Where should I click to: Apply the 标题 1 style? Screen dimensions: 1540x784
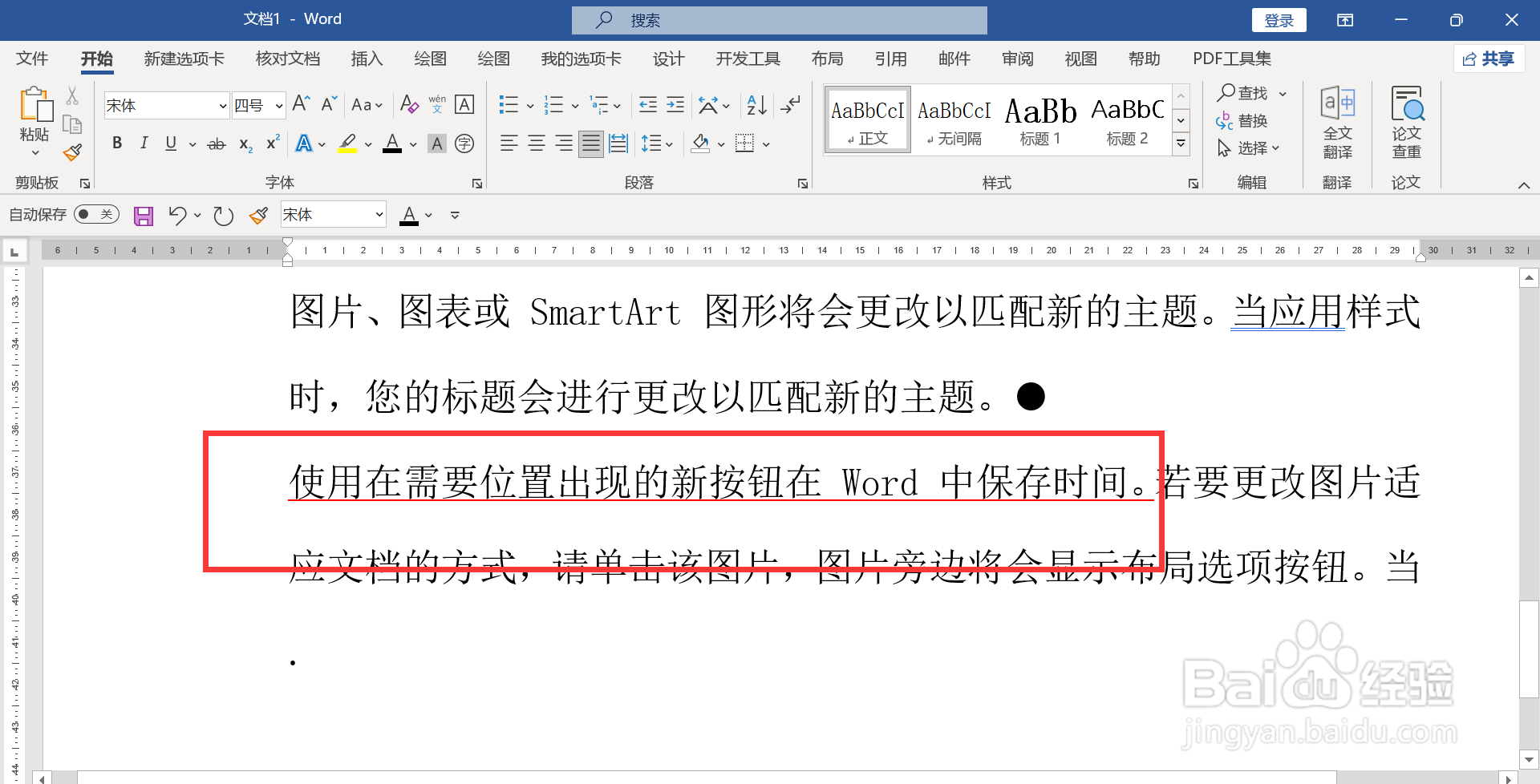[x=1040, y=119]
